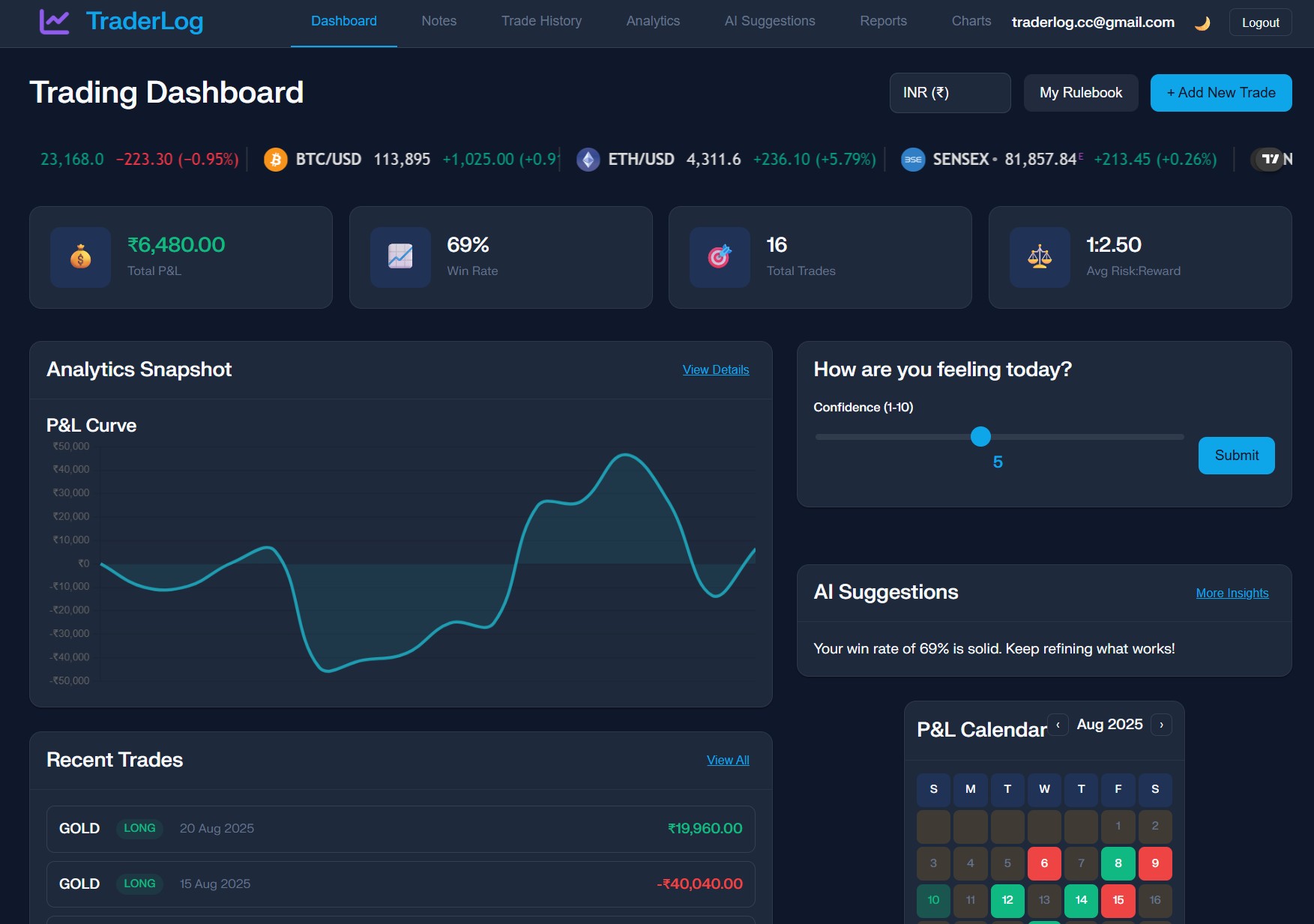Viewport: 1314px width, 924px height.
Task: Click the TraderLog chart logo icon
Action: tap(54, 22)
